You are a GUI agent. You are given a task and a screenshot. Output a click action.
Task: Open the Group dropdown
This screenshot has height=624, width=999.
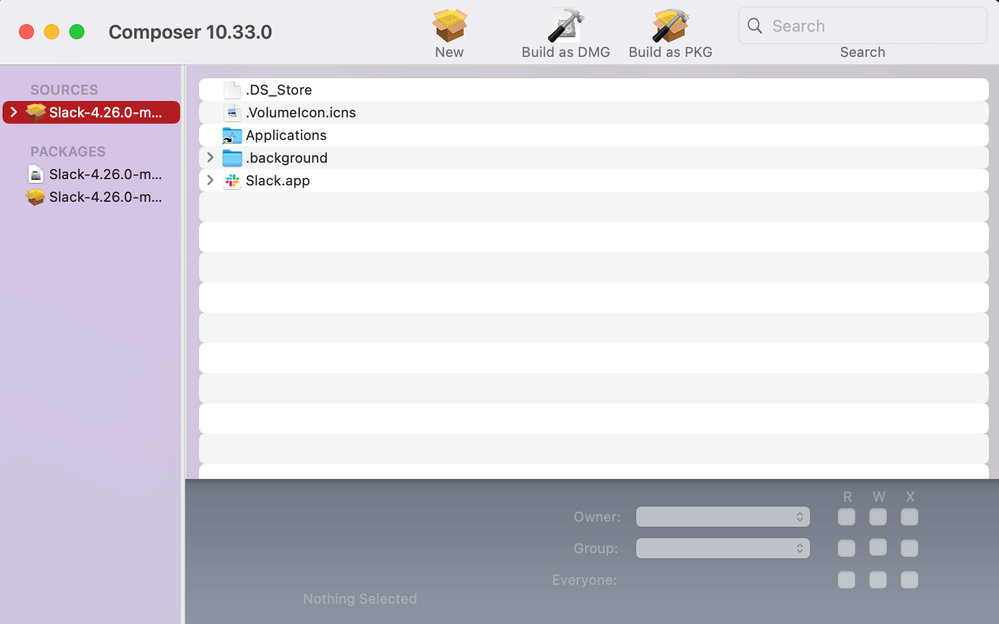pyautogui.click(x=722, y=548)
